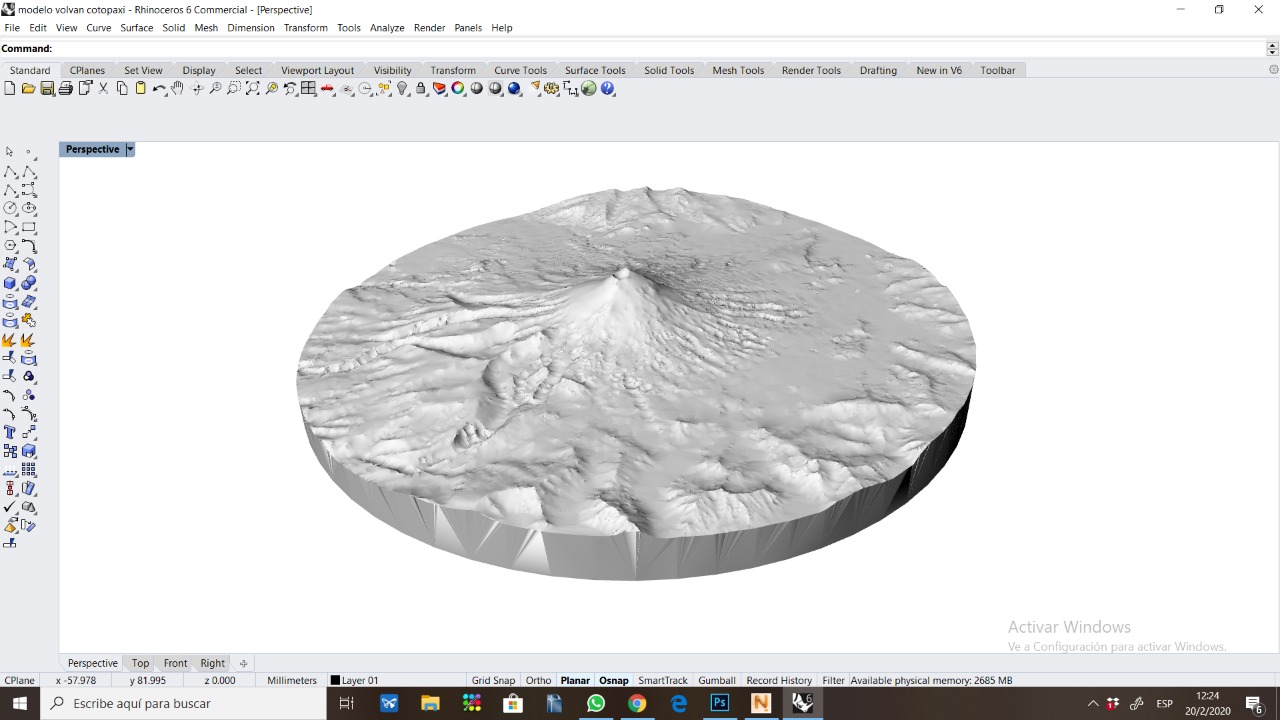Image resolution: width=1280 pixels, height=720 pixels.
Task: Open Google Chrome from the taskbar
Action: 637,704
